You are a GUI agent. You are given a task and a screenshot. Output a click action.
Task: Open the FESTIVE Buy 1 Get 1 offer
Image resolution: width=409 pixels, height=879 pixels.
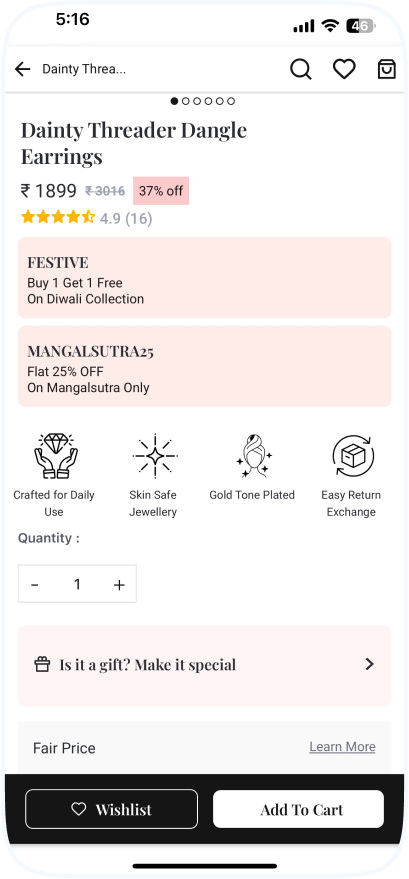[204, 277]
